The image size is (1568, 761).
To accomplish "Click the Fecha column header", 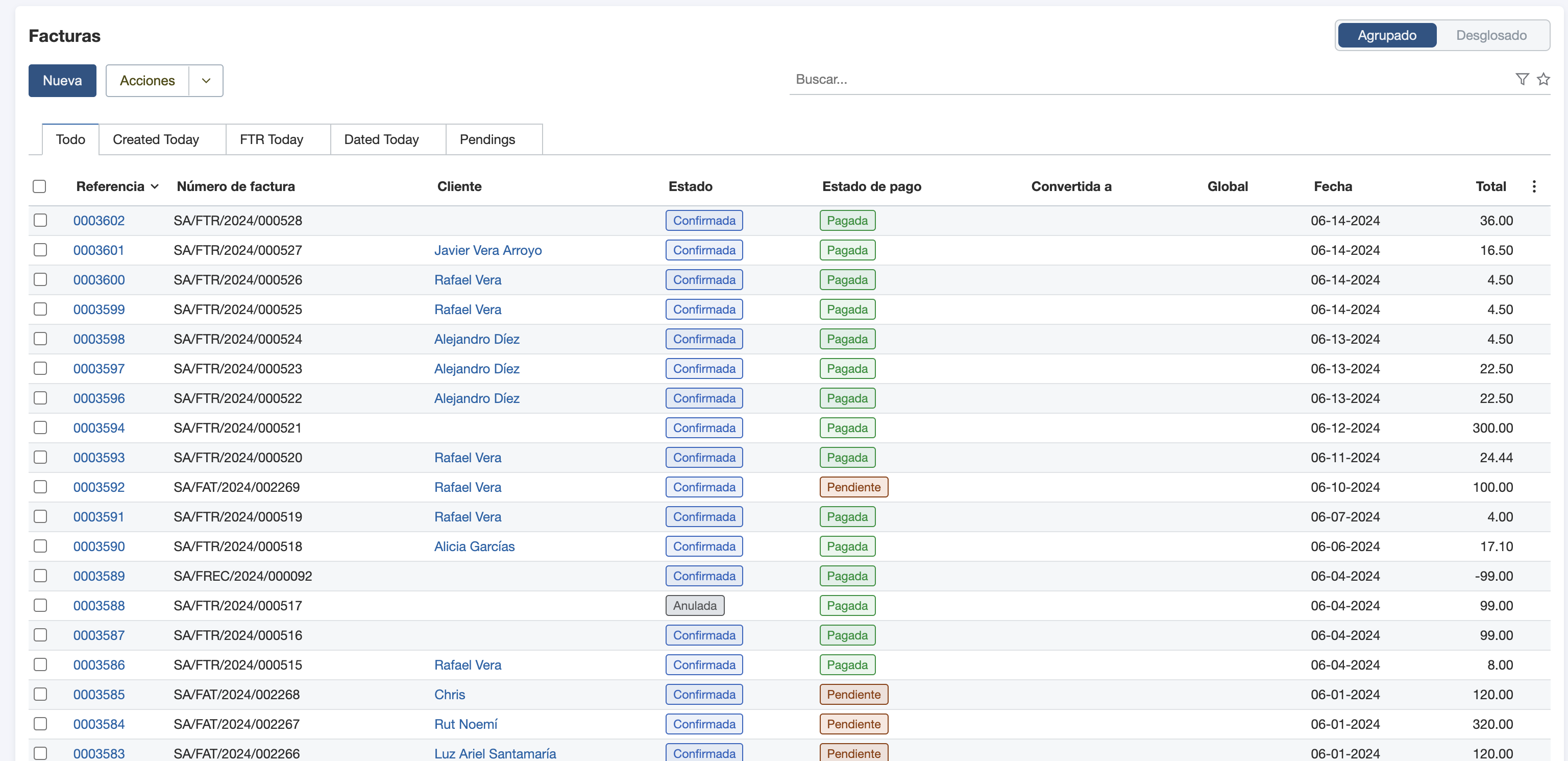I will pyautogui.click(x=1332, y=186).
